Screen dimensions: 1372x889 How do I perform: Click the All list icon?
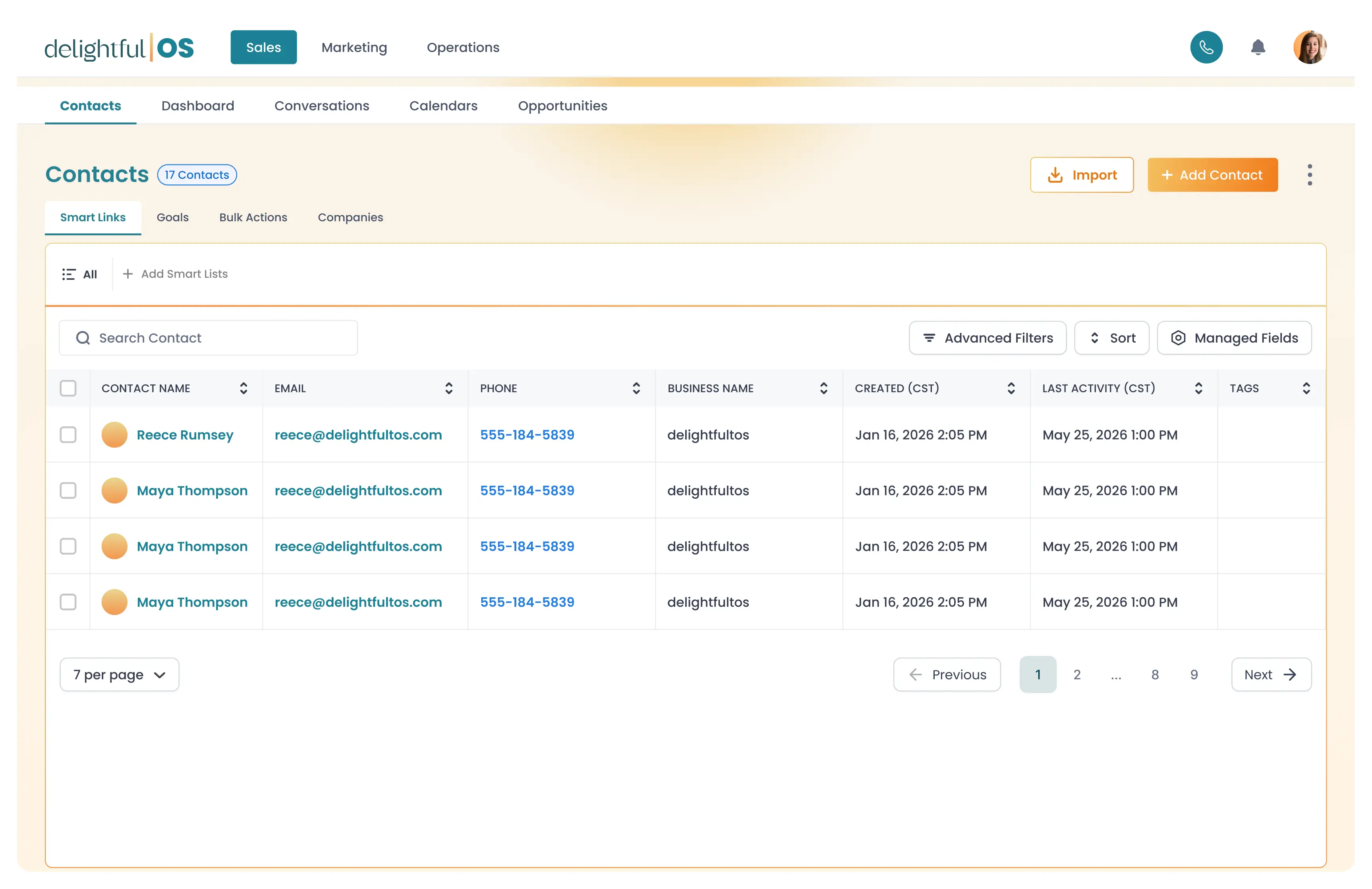(x=69, y=275)
